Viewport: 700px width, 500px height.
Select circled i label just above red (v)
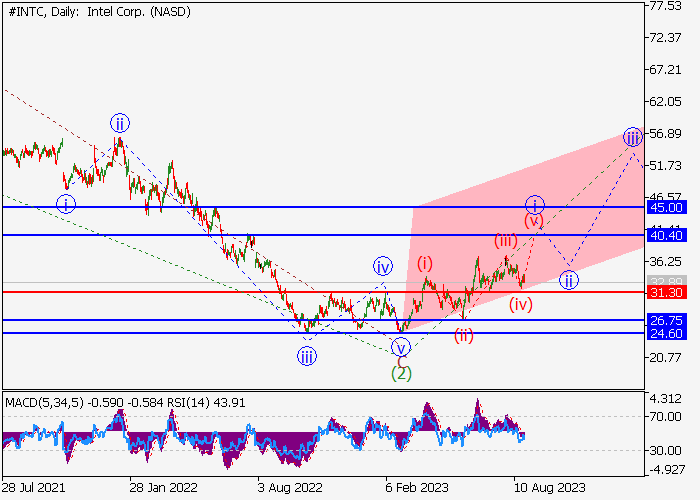tap(534, 205)
